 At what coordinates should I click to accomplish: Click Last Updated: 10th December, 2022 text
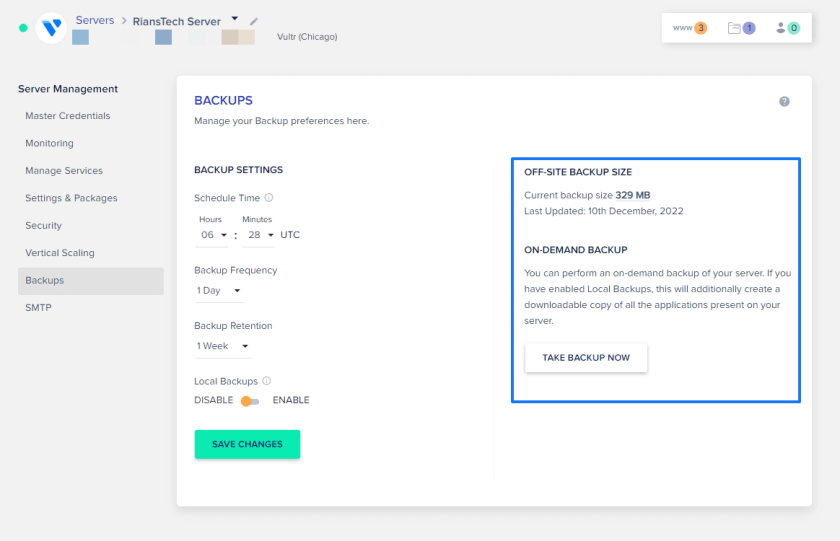click(x=604, y=211)
